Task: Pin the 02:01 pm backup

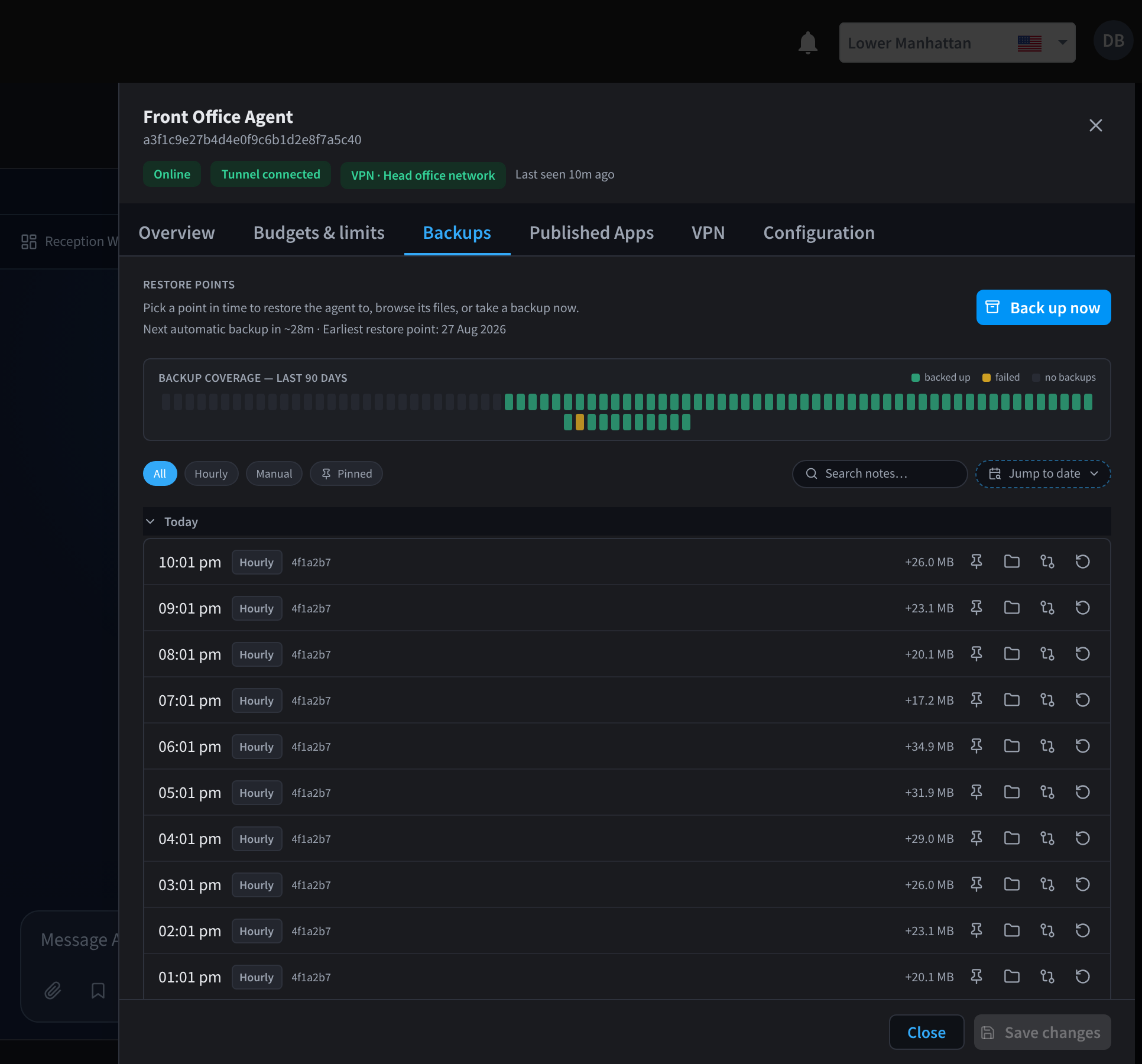Action: coord(976,930)
